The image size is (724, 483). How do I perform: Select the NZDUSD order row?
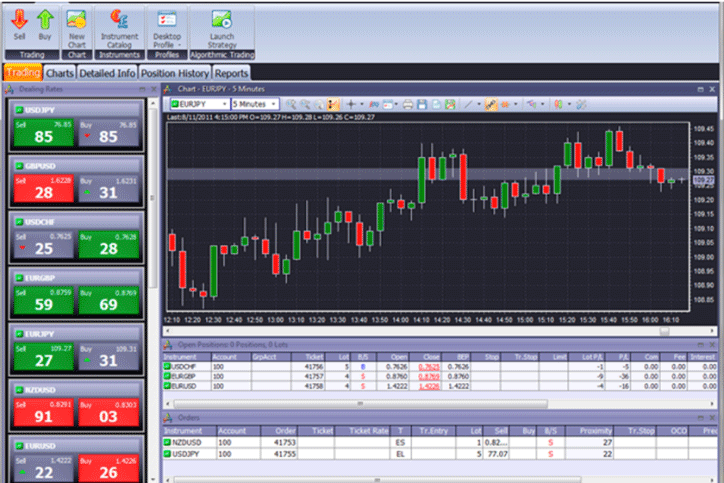pos(190,441)
